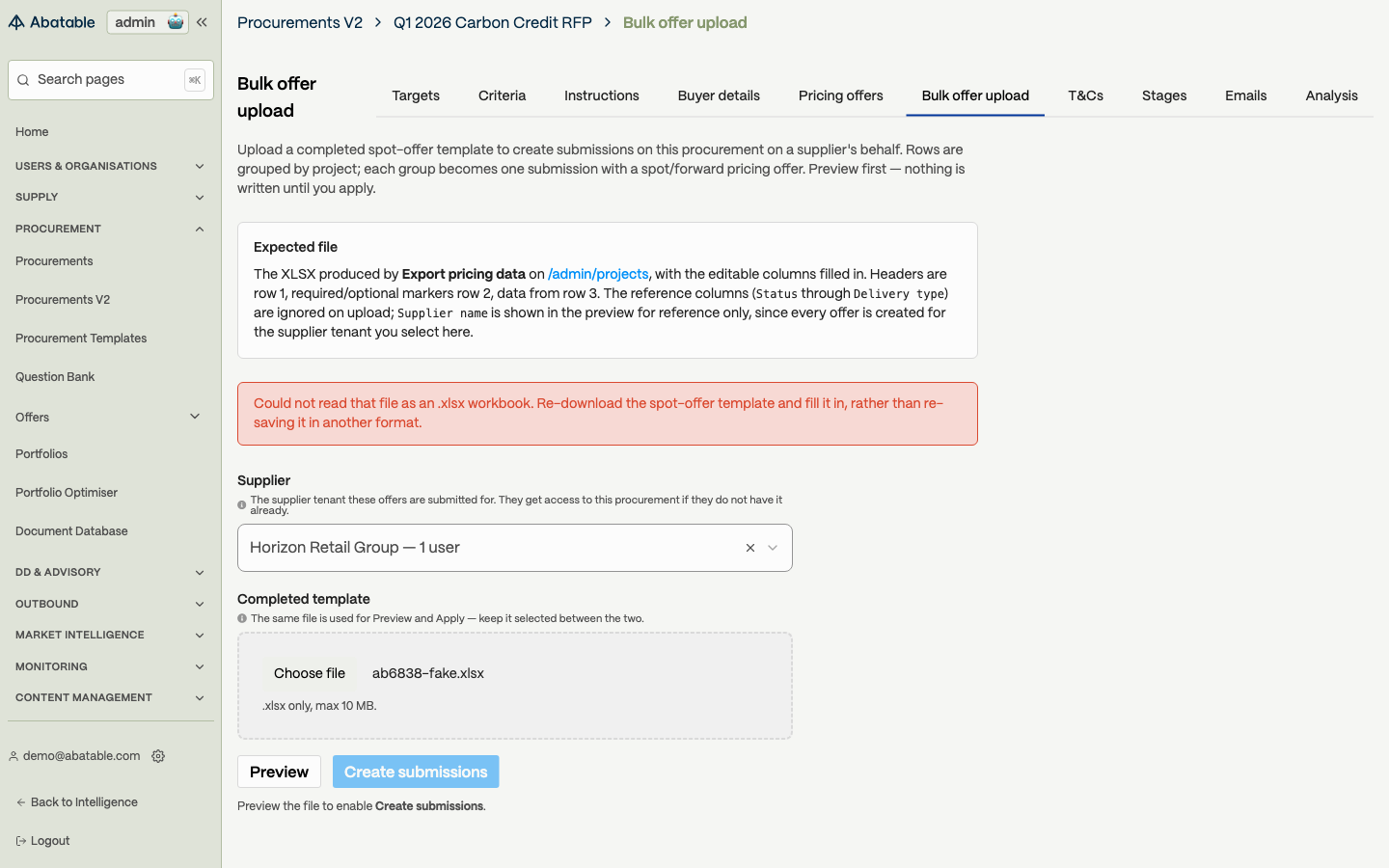Screen dimensions: 1389x868
Task: Clear the selected Horizon Retail Group supplier
Action: click(749, 548)
